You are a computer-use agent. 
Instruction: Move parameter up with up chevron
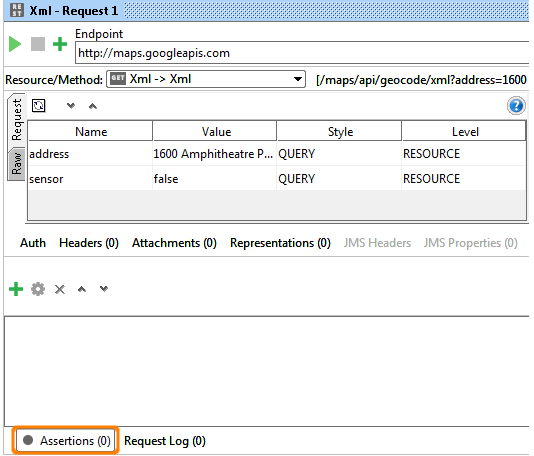pos(93,106)
